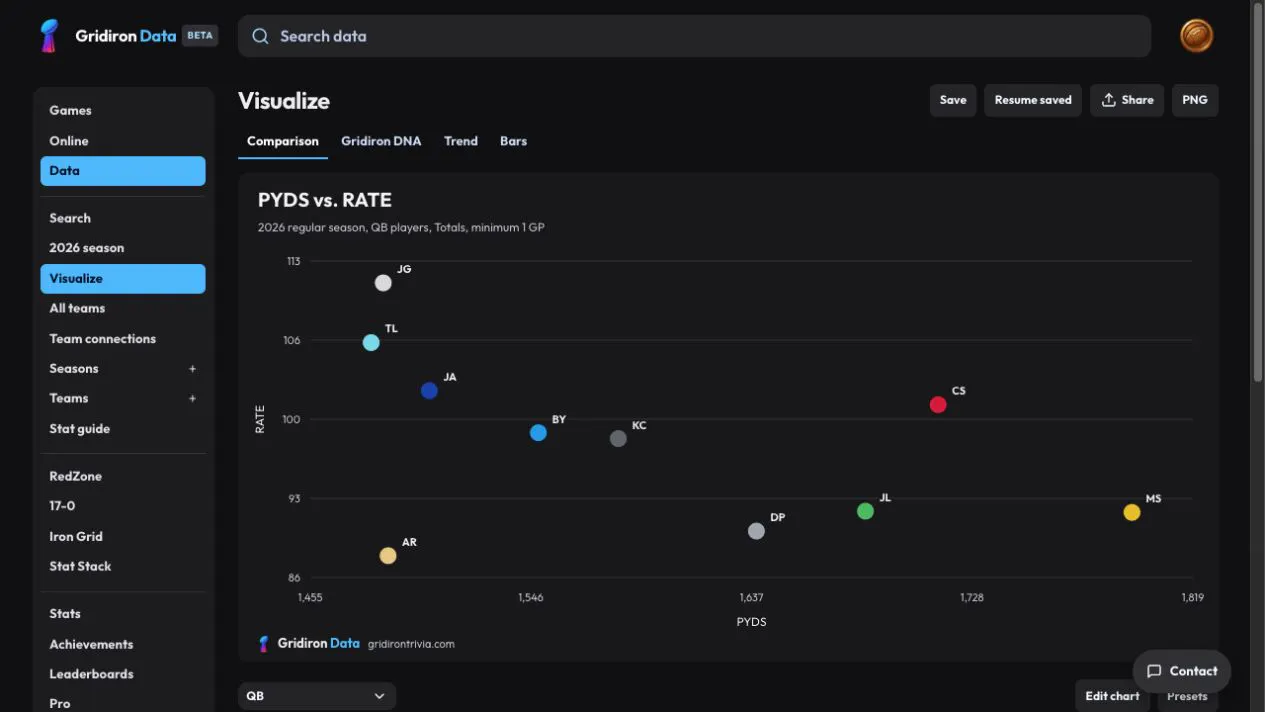Click the page vertical scrollbar
Screen dimensions: 1265x712
click(1258, 190)
